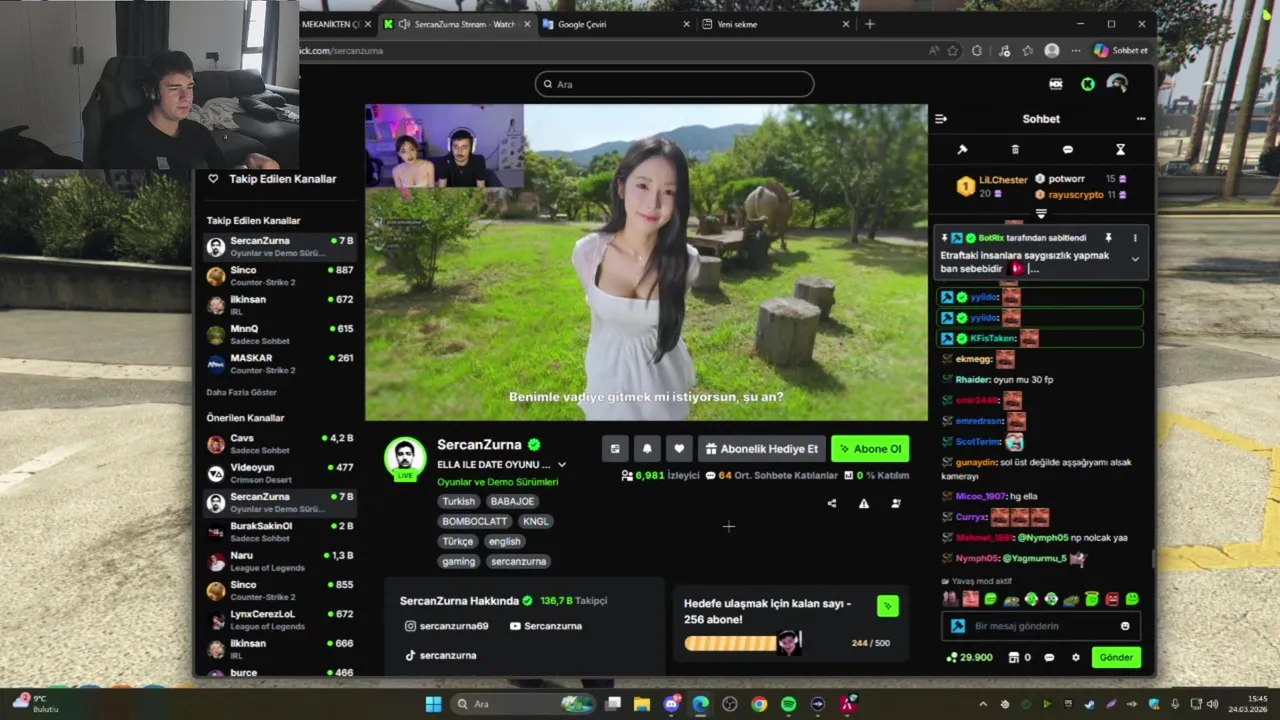Click the speech bubble icon in chat toolbar

(x=1067, y=150)
